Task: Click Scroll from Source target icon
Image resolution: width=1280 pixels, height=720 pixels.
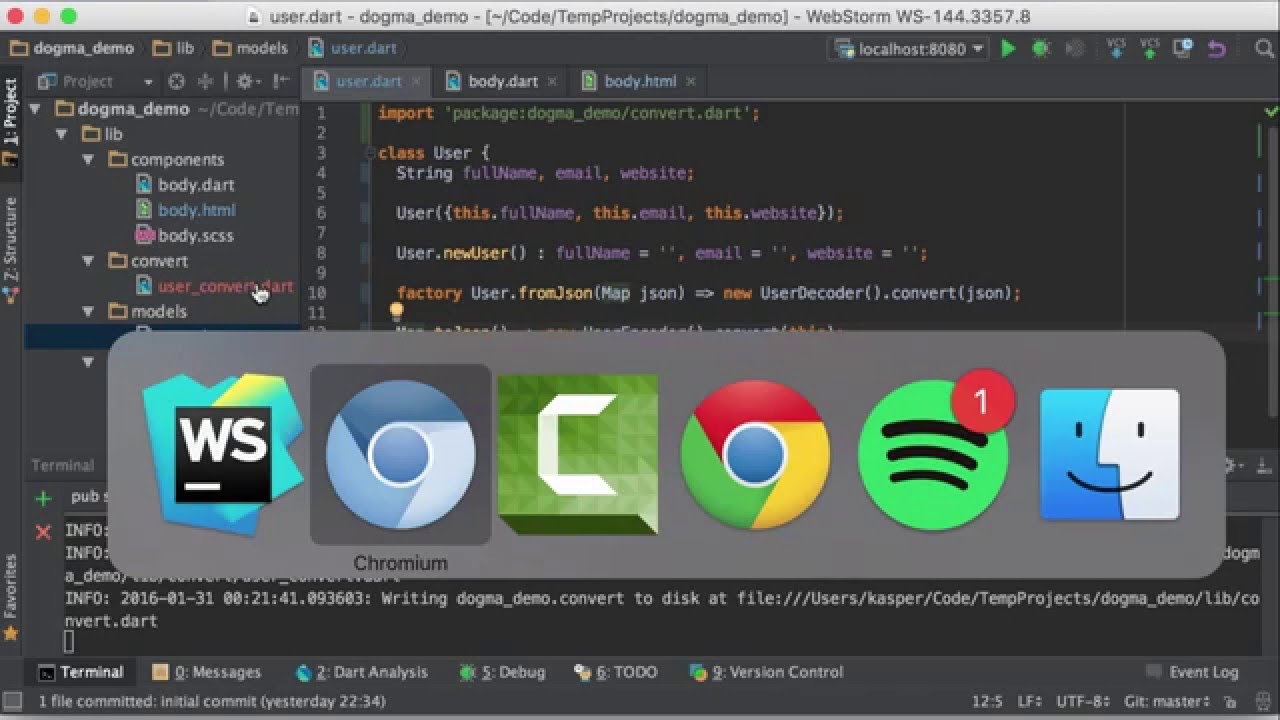Action: point(177,82)
